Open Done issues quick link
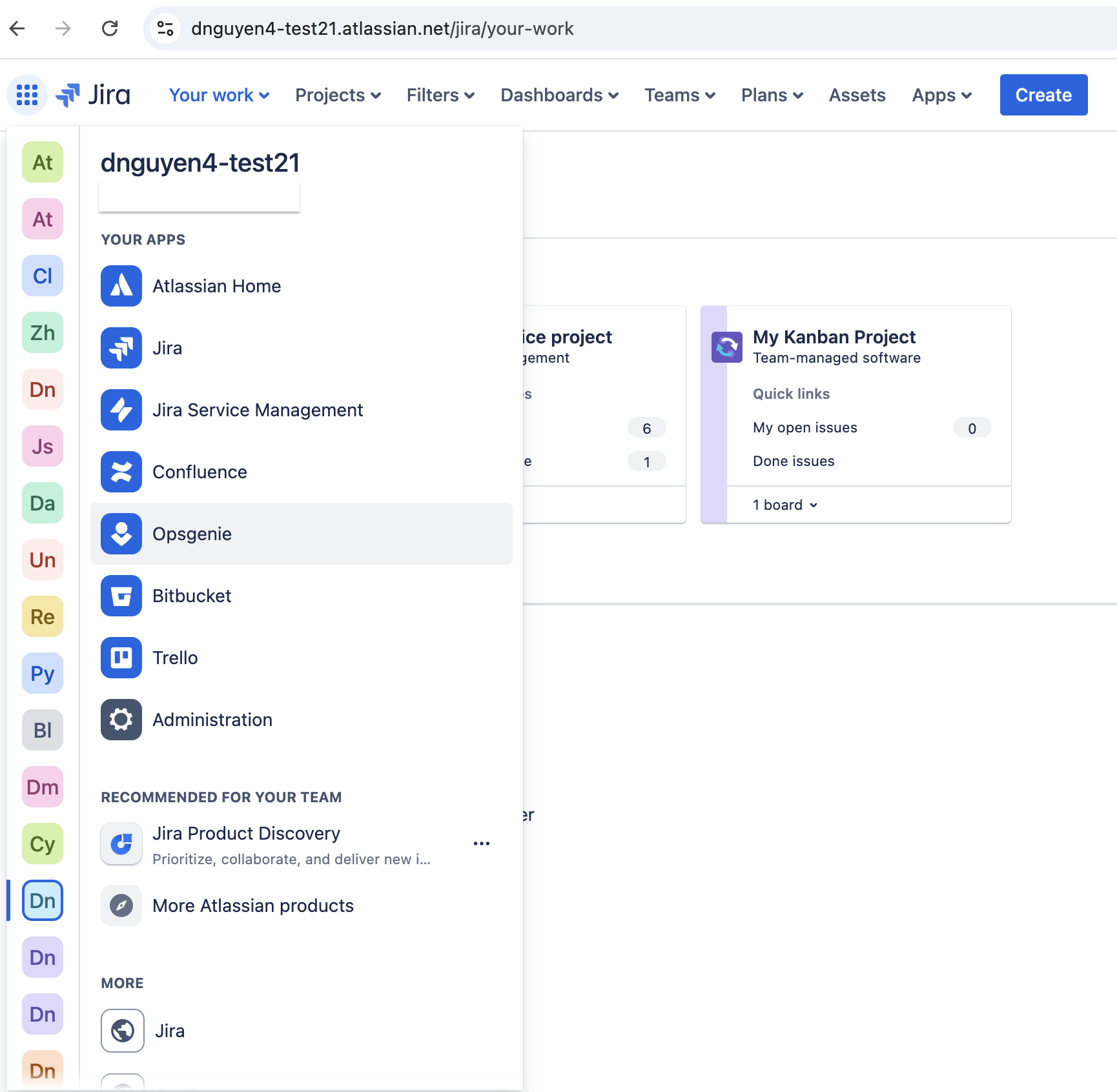 (794, 461)
